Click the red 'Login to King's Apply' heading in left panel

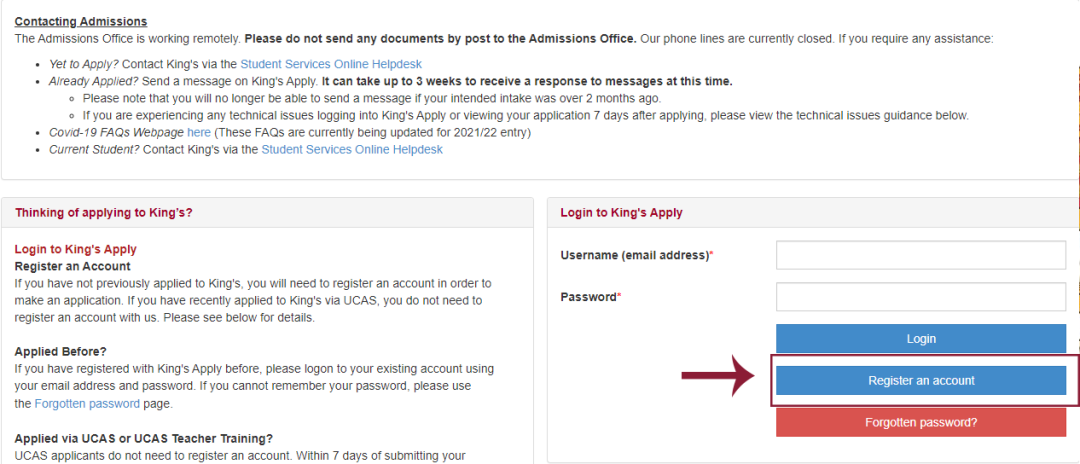(x=76, y=249)
